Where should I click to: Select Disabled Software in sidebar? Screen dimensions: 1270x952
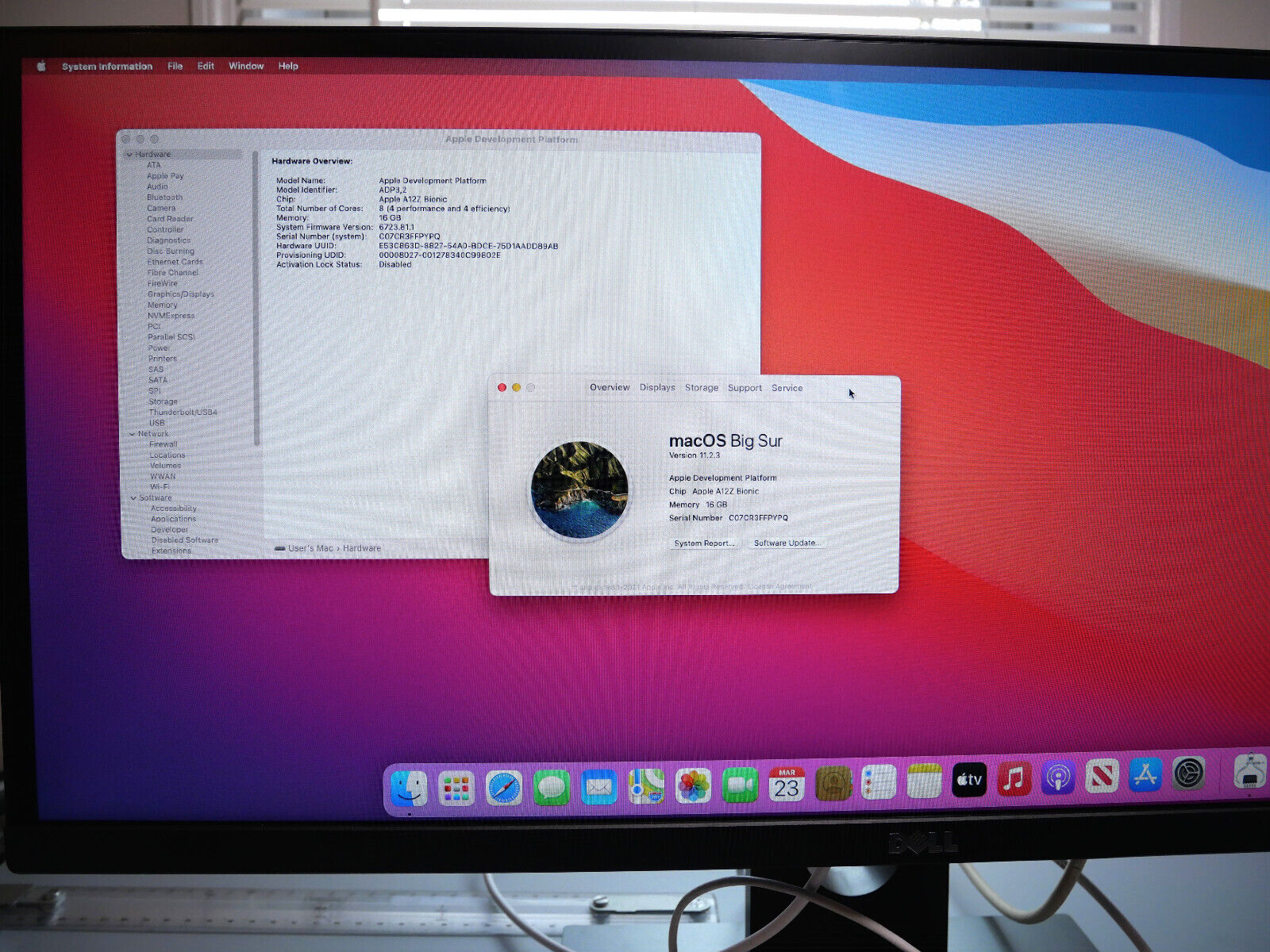tap(185, 540)
